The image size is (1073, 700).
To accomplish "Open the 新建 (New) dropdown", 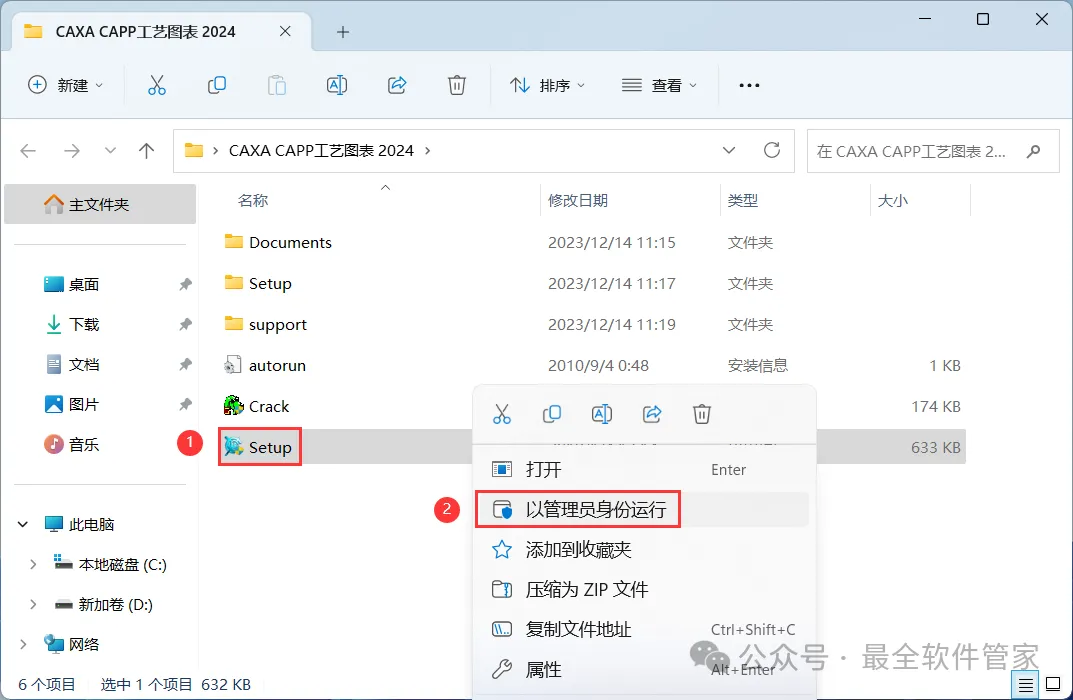I will tap(66, 86).
